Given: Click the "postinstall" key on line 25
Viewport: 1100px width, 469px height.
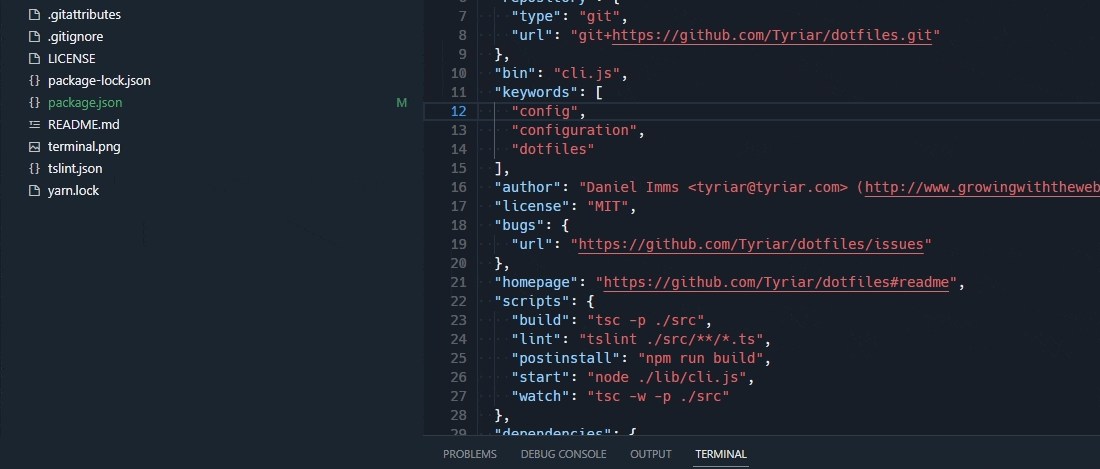Looking at the screenshot, I should point(566,358).
